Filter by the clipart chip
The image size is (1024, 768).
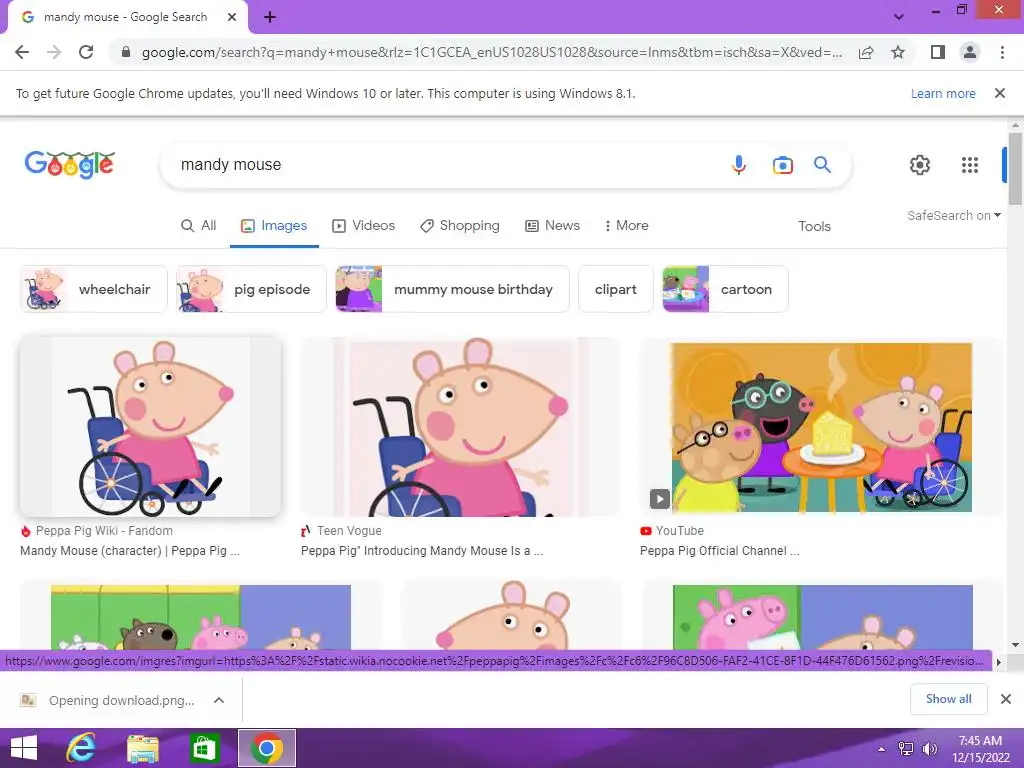(615, 289)
